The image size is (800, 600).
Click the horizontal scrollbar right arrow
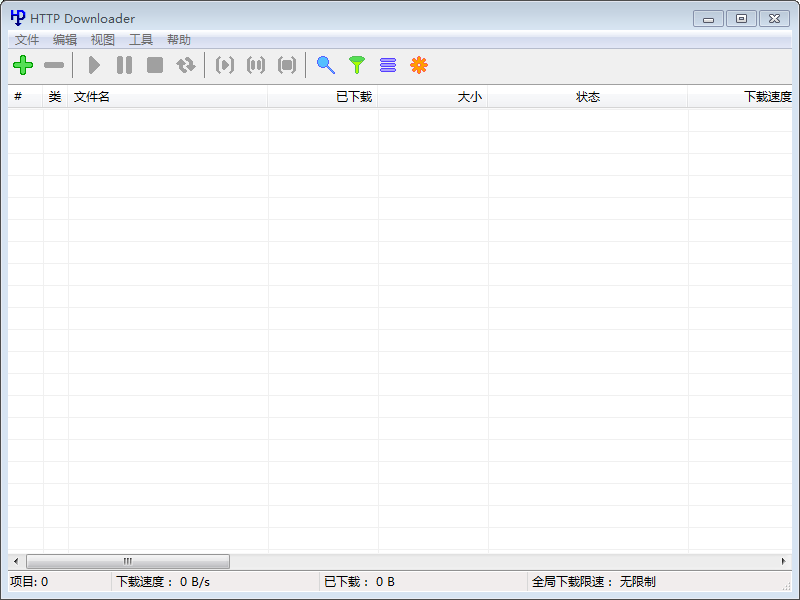point(784,562)
